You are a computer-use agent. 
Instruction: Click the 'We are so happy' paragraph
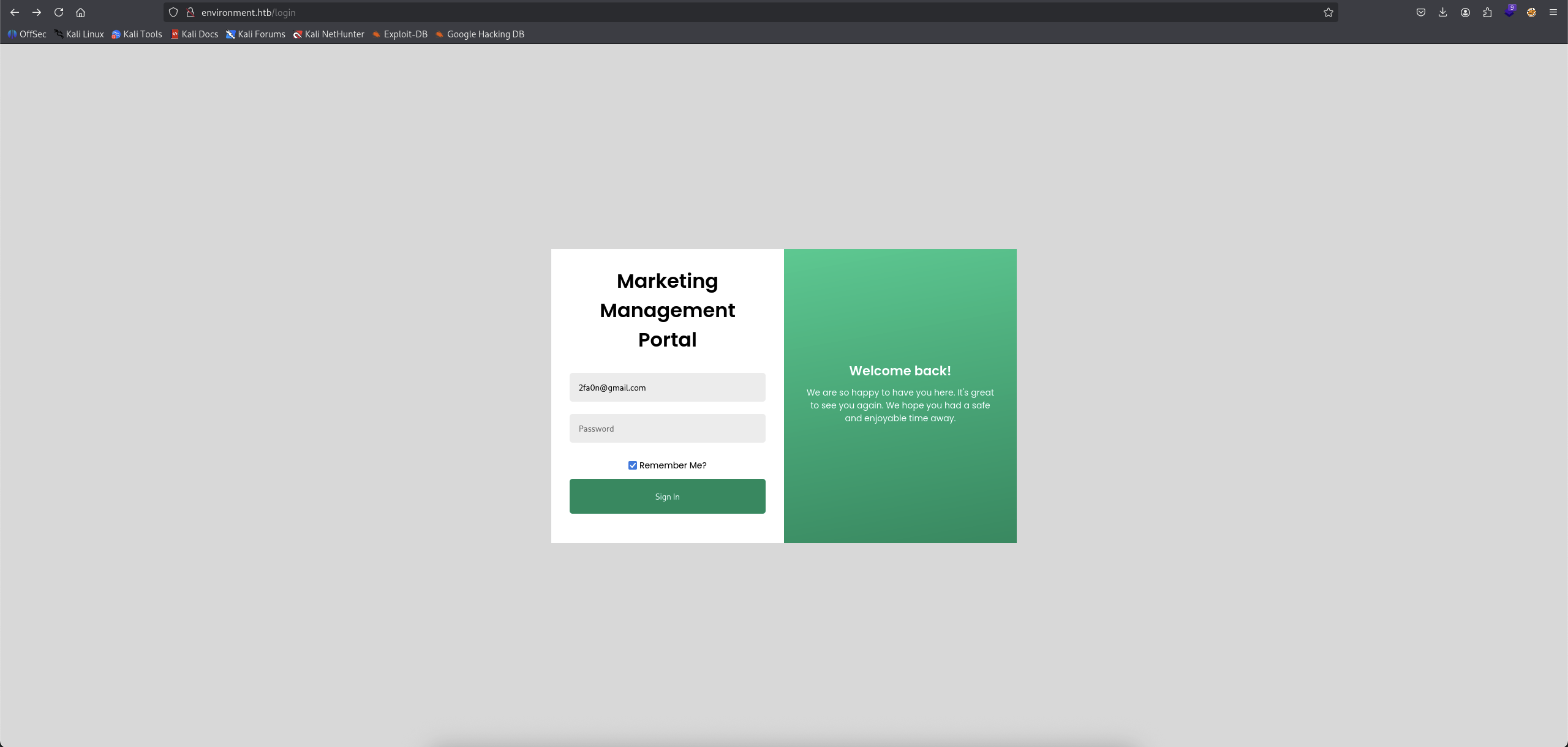(900, 405)
